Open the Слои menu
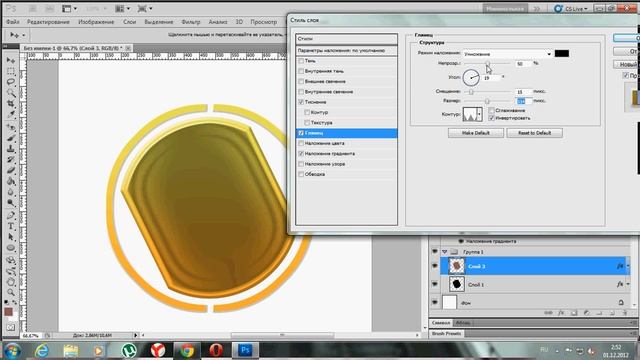This screenshot has height=360, width=640. 129,22
